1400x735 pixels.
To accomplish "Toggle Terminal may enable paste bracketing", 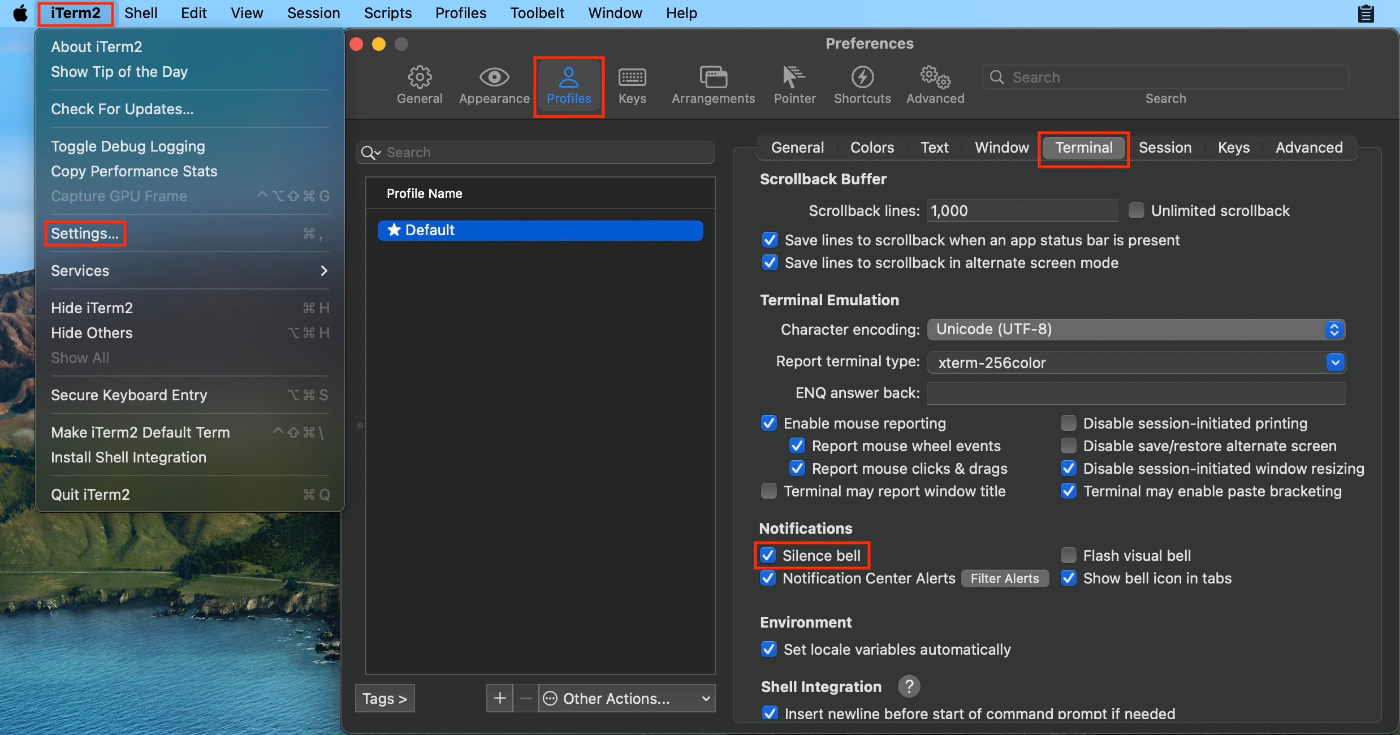I will click(x=1069, y=491).
